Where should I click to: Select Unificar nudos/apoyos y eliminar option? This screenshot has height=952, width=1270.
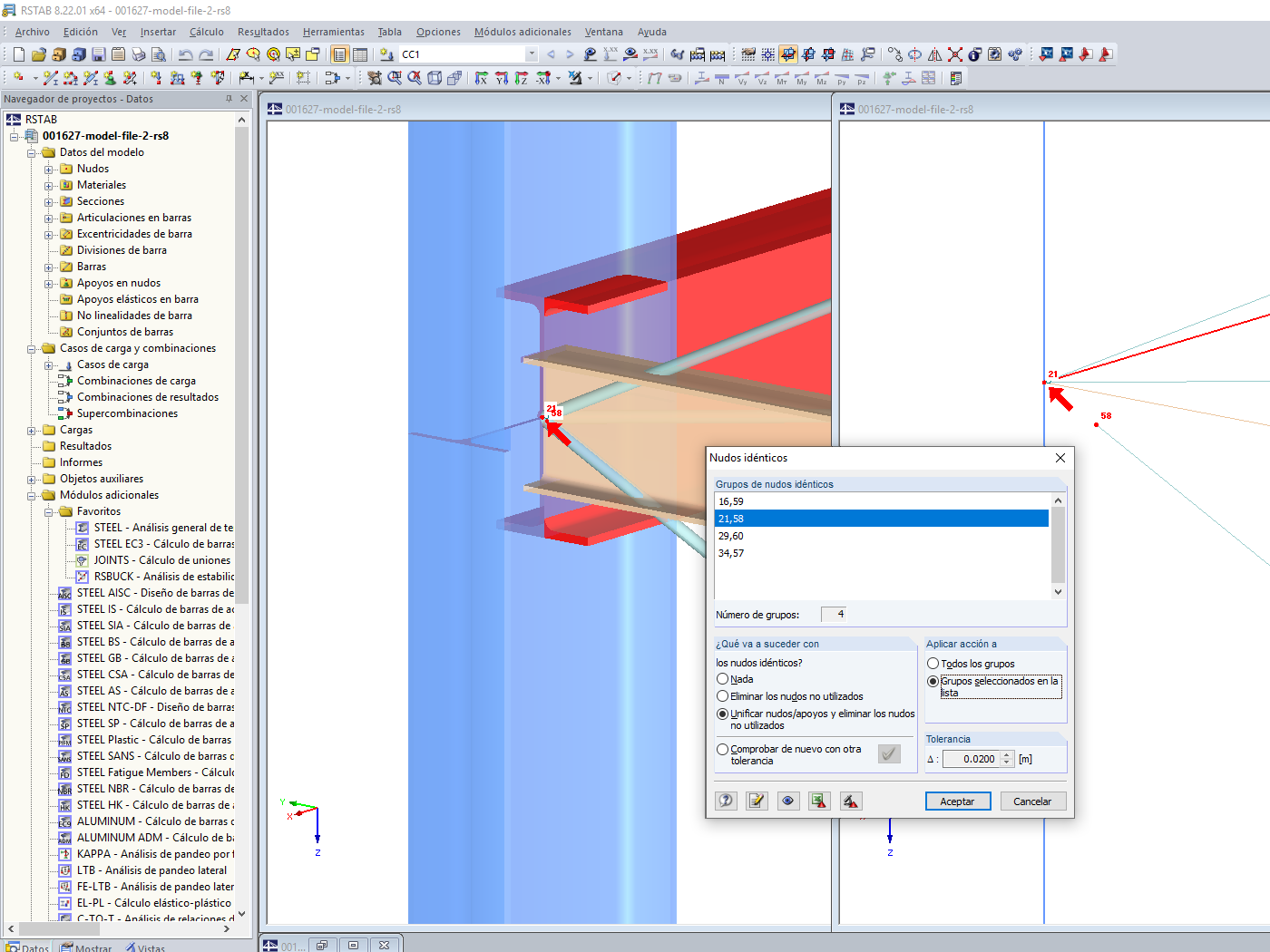[723, 714]
